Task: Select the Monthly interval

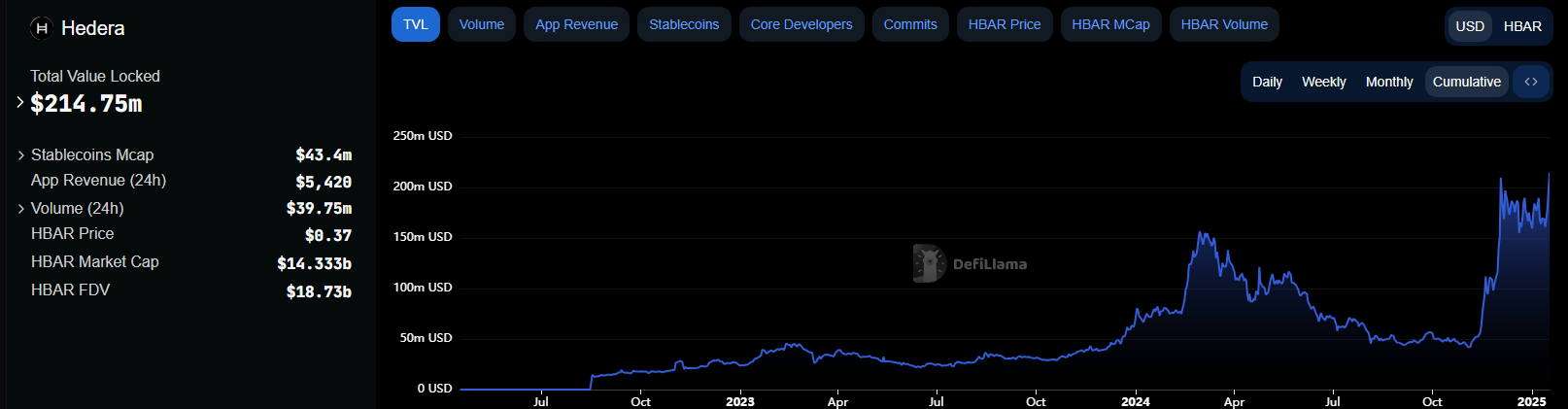Action: pyautogui.click(x=1389, y=82)
